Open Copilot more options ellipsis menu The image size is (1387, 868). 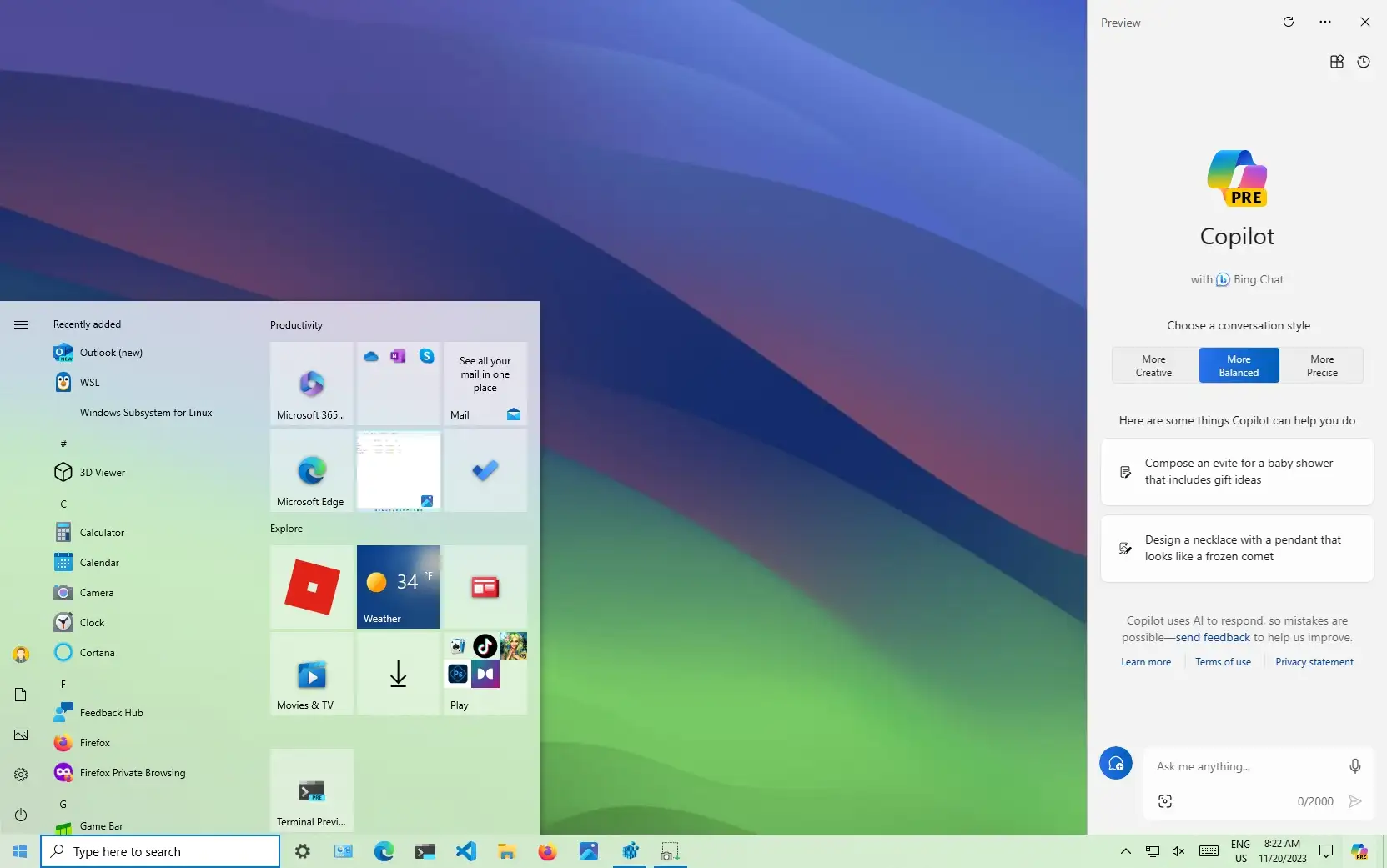[x=1325, y=22]
